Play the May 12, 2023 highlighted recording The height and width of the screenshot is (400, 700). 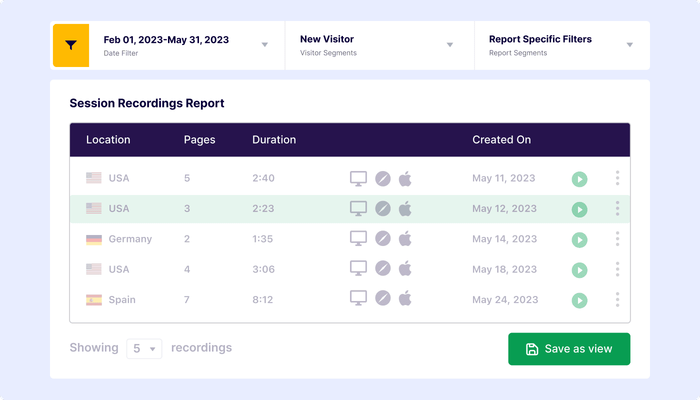(579, 209)
